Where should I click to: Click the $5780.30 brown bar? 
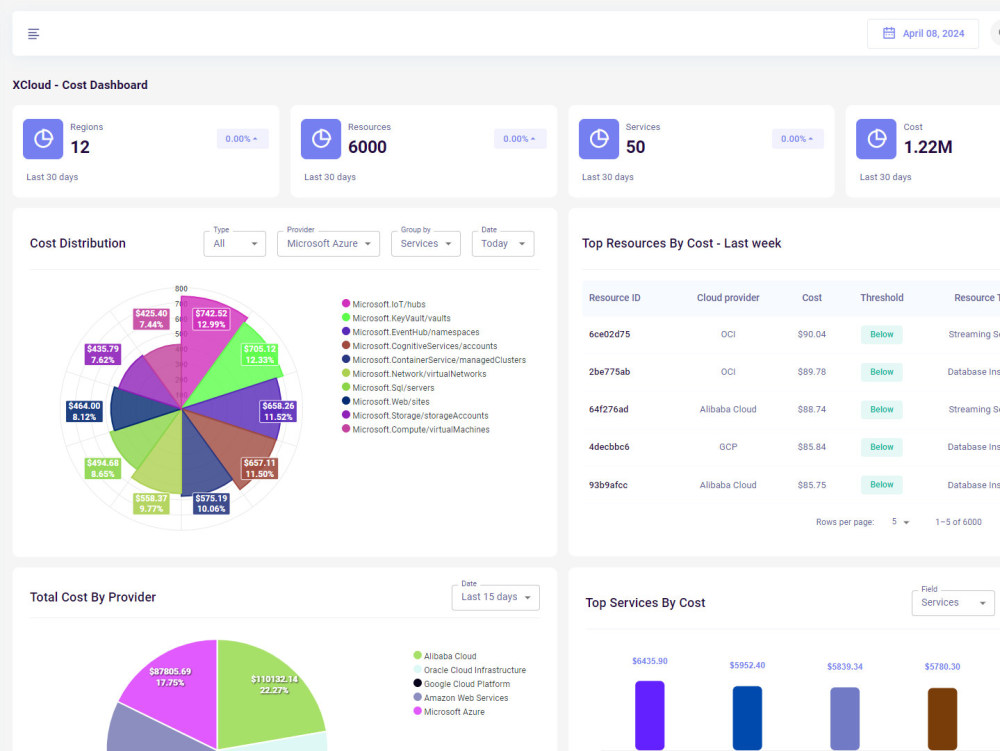(943, 719)
